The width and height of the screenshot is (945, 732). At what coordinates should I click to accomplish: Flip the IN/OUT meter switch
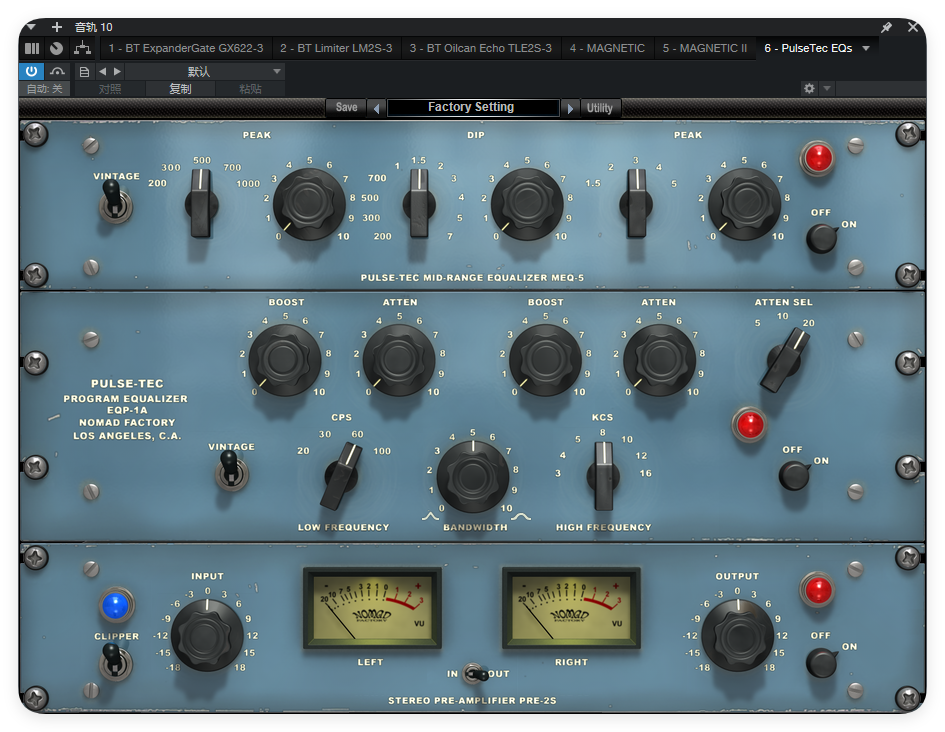475,674
